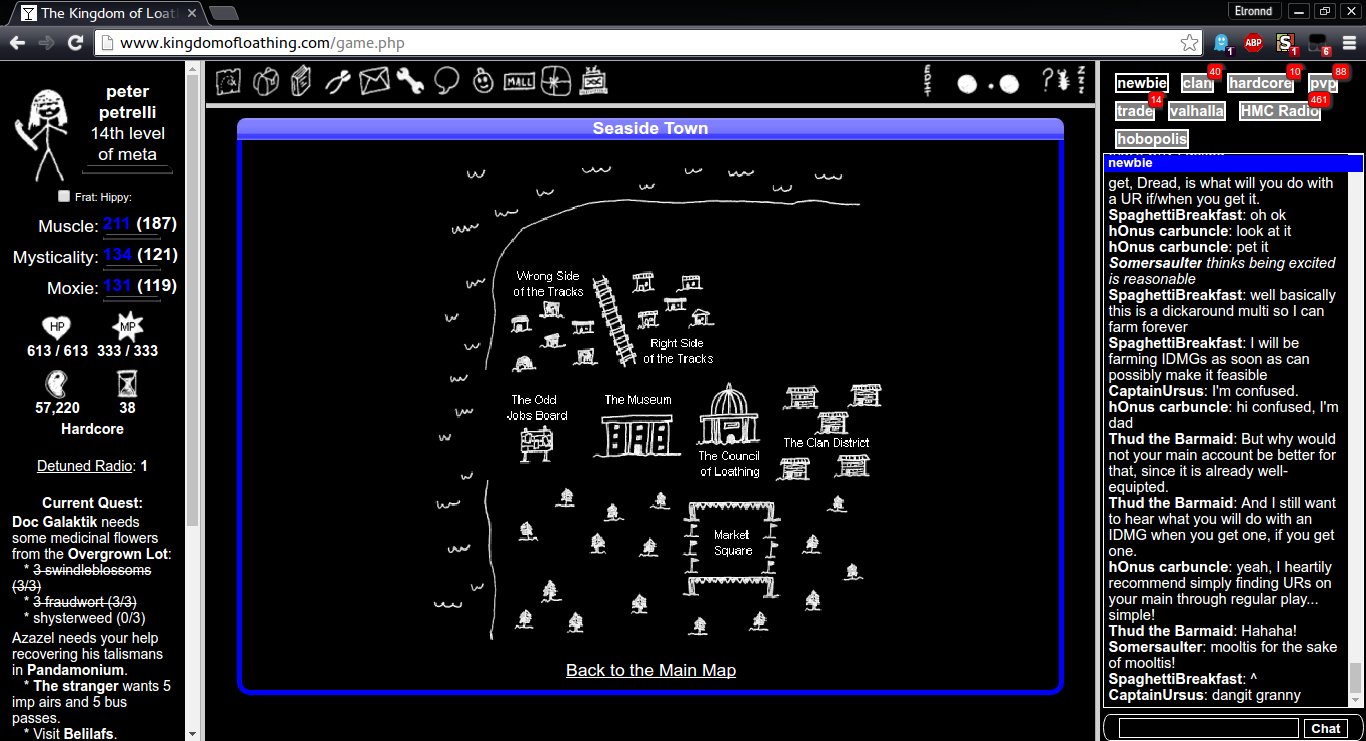Bookmark page with the star icon
This screenshot has width=1366, height=741.
pyautogui.click(x=1189, y=43)
